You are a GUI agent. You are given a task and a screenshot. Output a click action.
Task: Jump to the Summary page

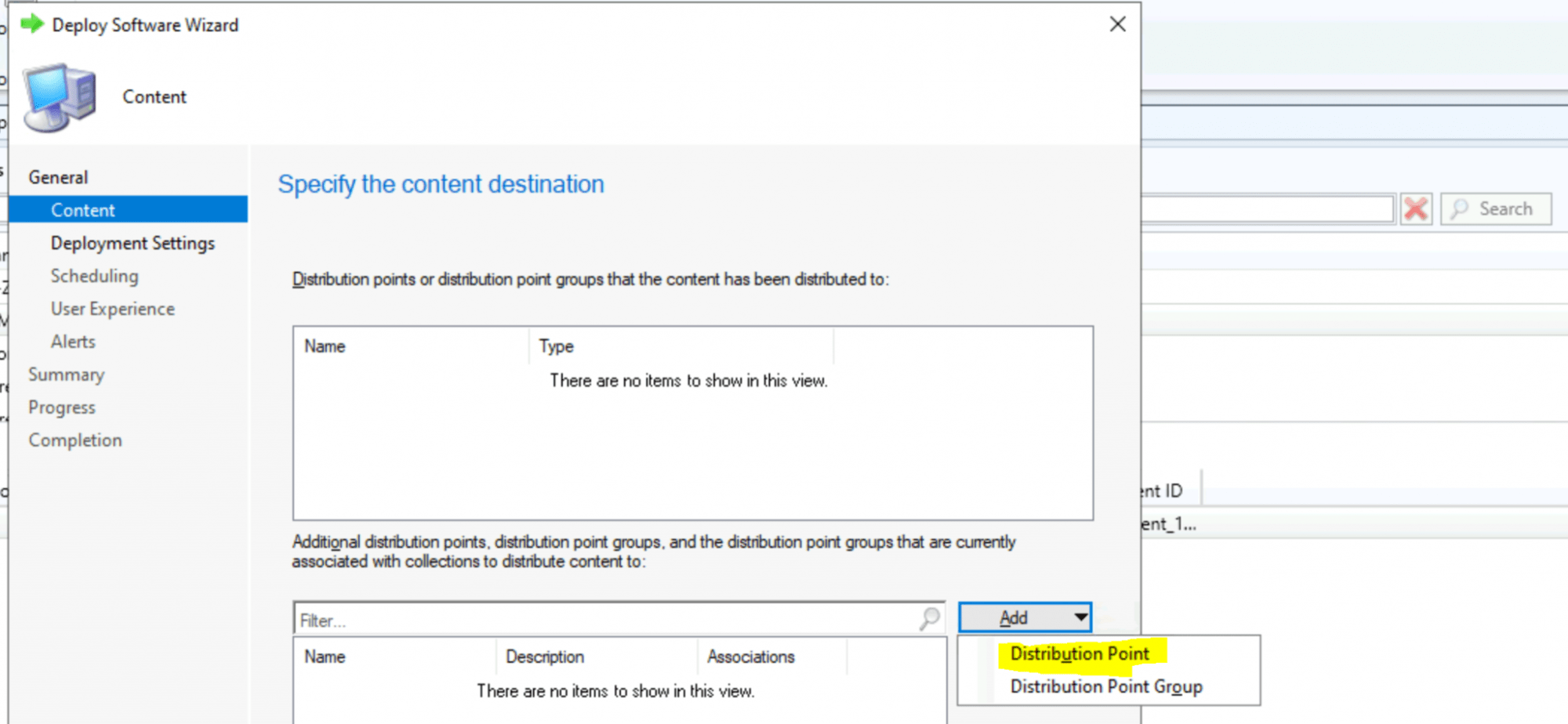67,375
